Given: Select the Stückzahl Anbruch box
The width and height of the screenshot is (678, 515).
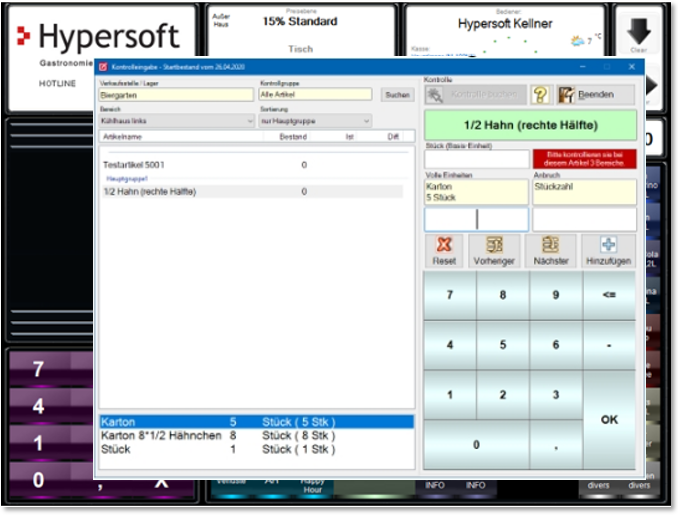Looking at the screenshot, I should click(584, 192).
